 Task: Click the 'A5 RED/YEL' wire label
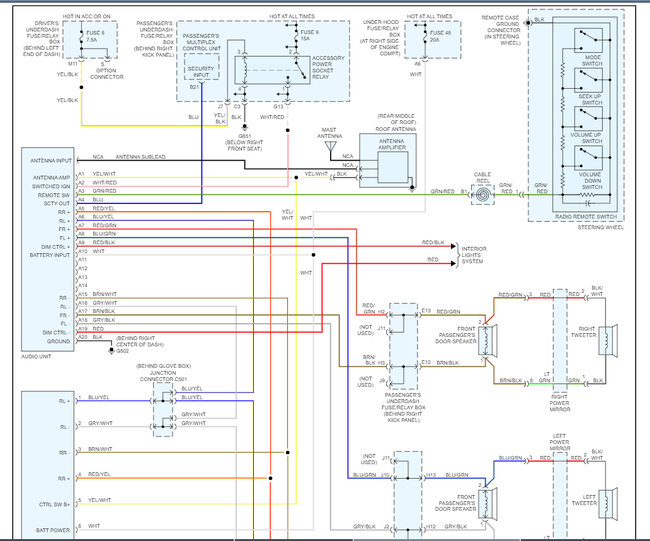coord(97,208)
